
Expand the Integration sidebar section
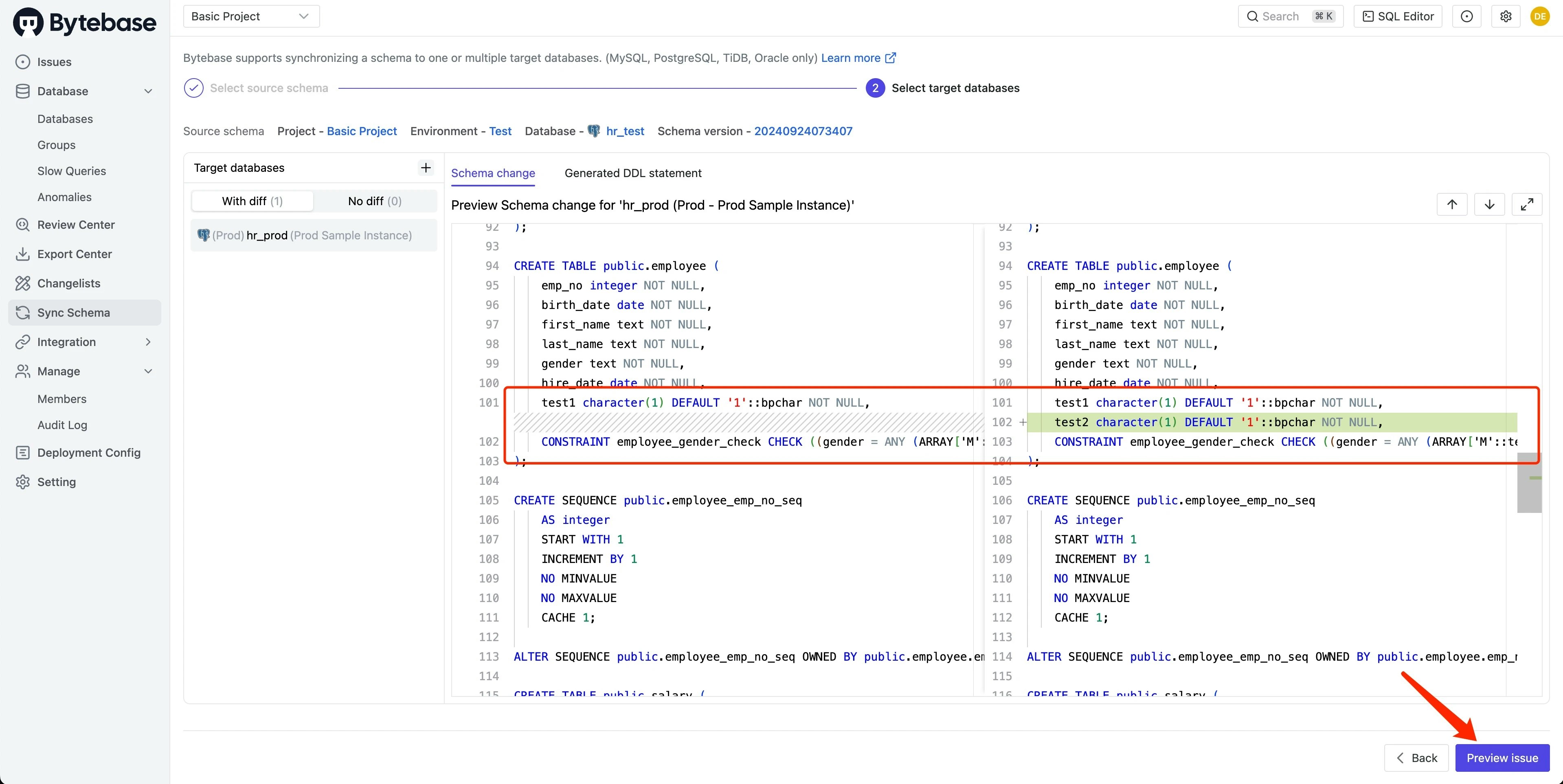(148, 342)
